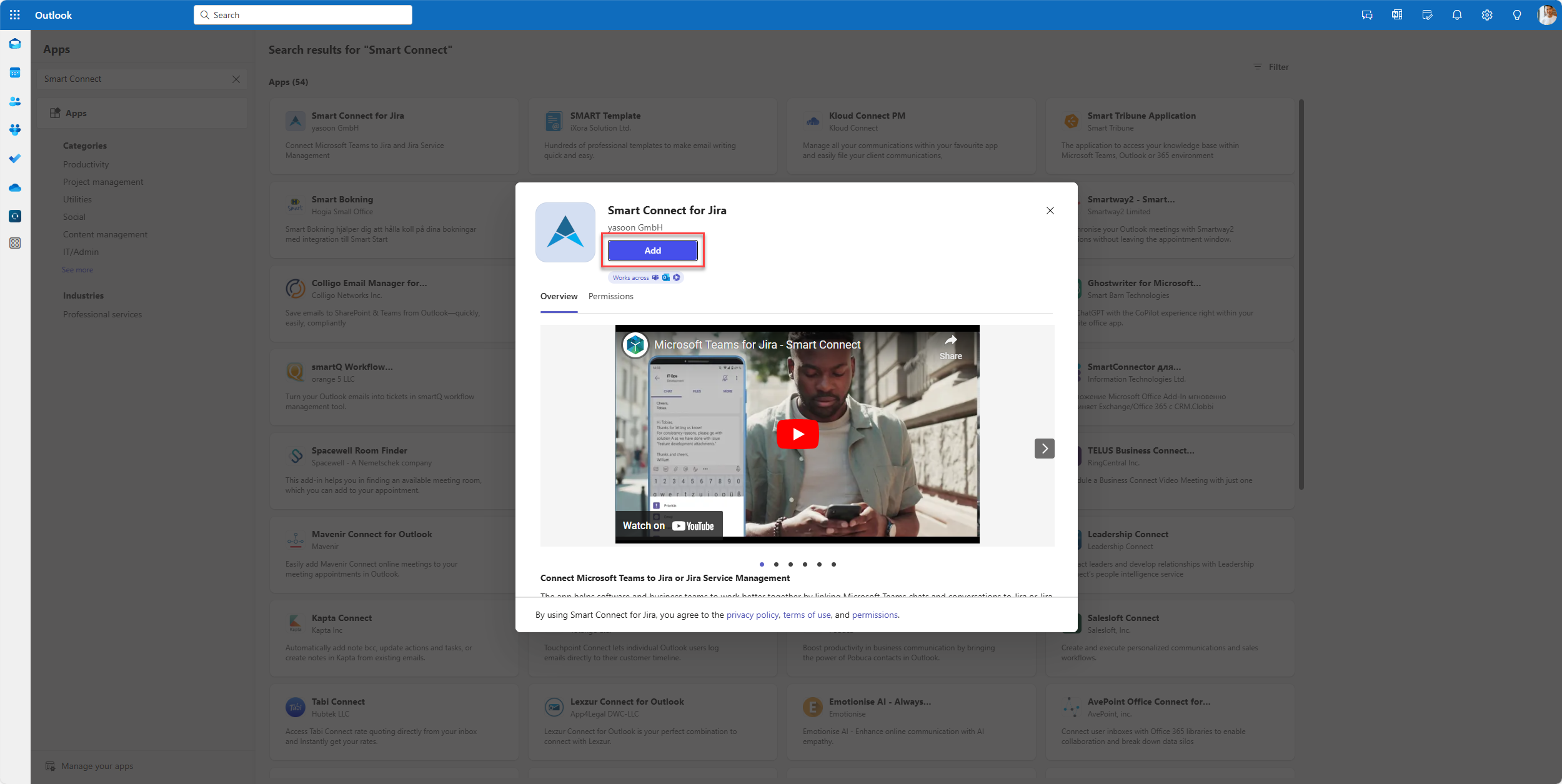This screenshot has height=784, width=1562.
Task: Open the privacy policy link
Action: [x=752, y=615]
